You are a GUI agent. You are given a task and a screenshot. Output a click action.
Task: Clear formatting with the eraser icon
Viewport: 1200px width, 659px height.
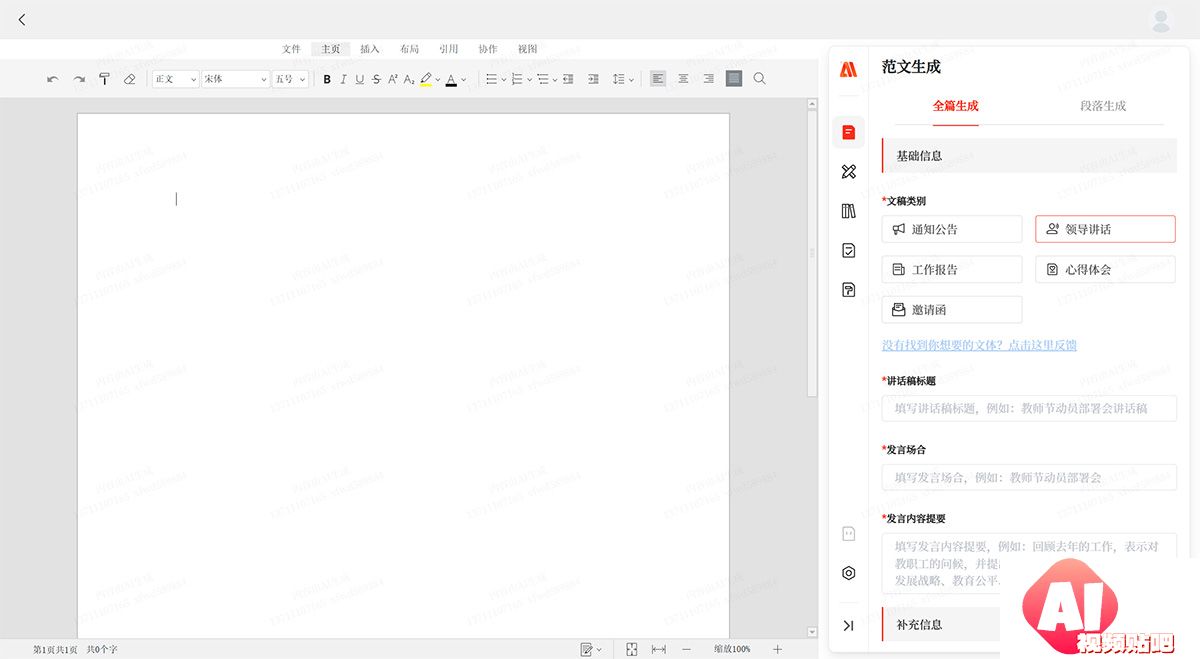pos(129,79)
